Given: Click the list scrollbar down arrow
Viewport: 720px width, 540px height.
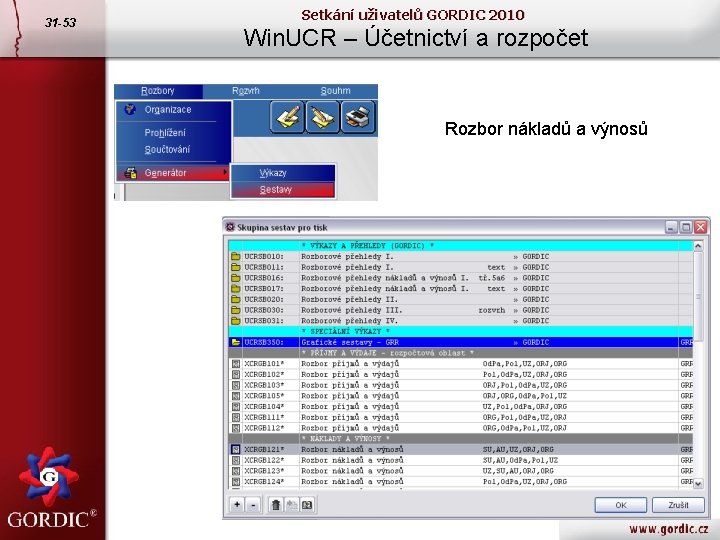Looking at the screenshot, I should 698,483.
